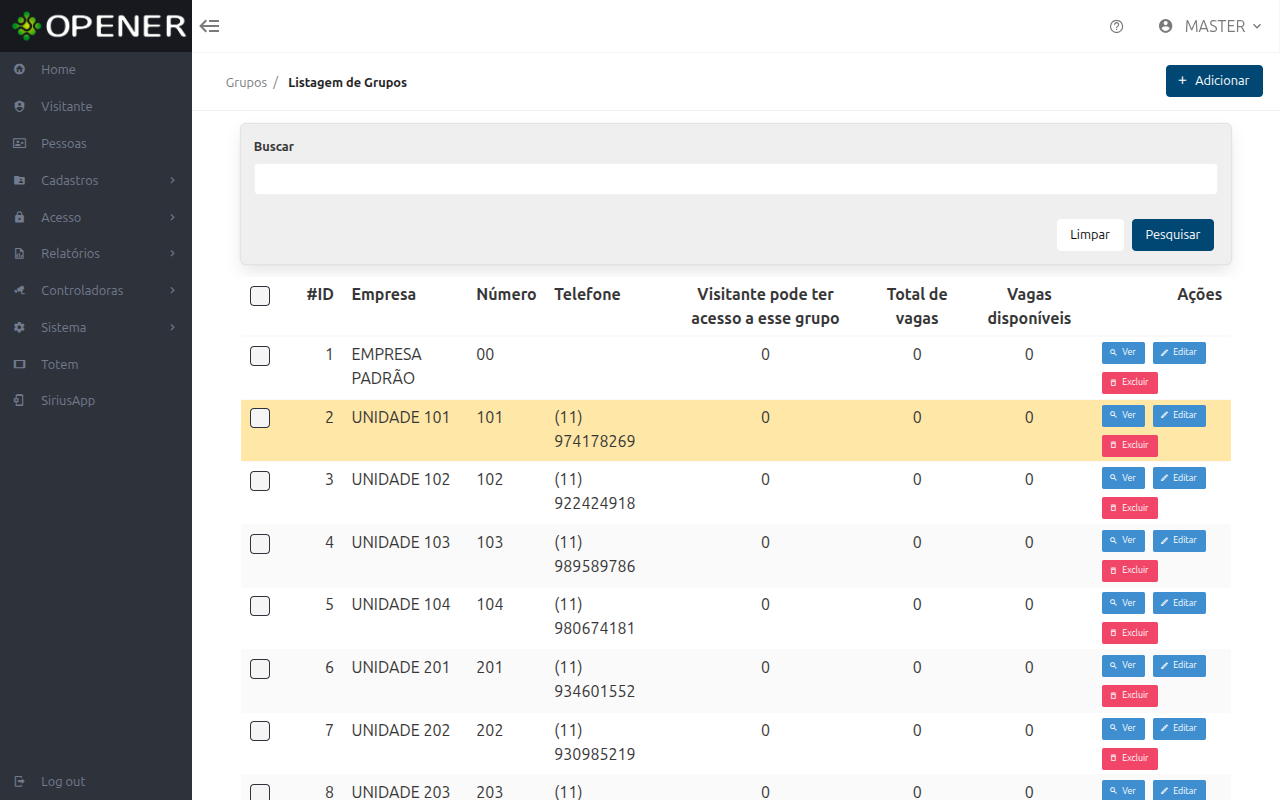Check the box for UNIDADE 104
This screenshot has height=800, width=1280.
pyautogui.click(x=260, y=605)
